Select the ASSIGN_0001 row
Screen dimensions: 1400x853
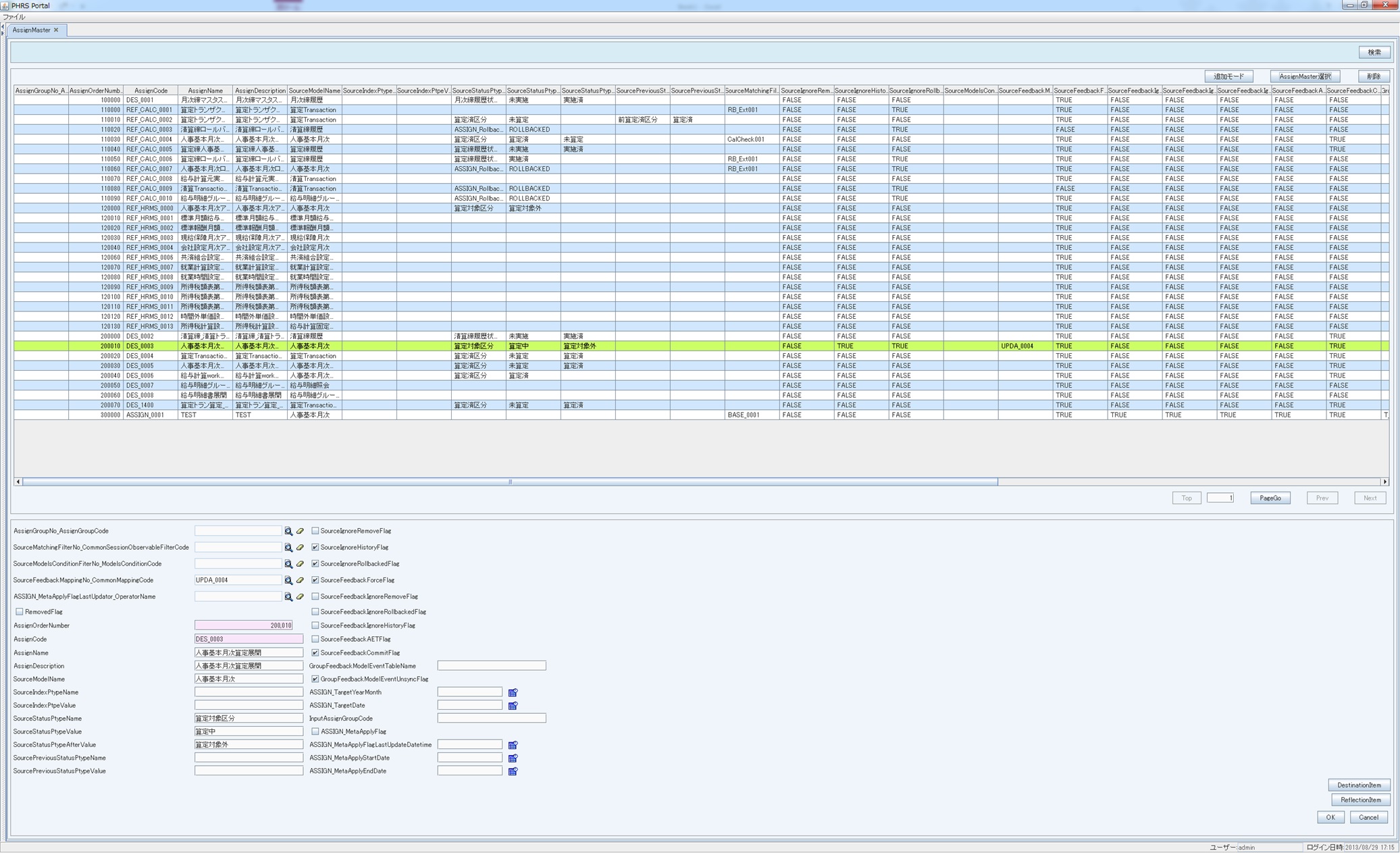pos(701,415)
